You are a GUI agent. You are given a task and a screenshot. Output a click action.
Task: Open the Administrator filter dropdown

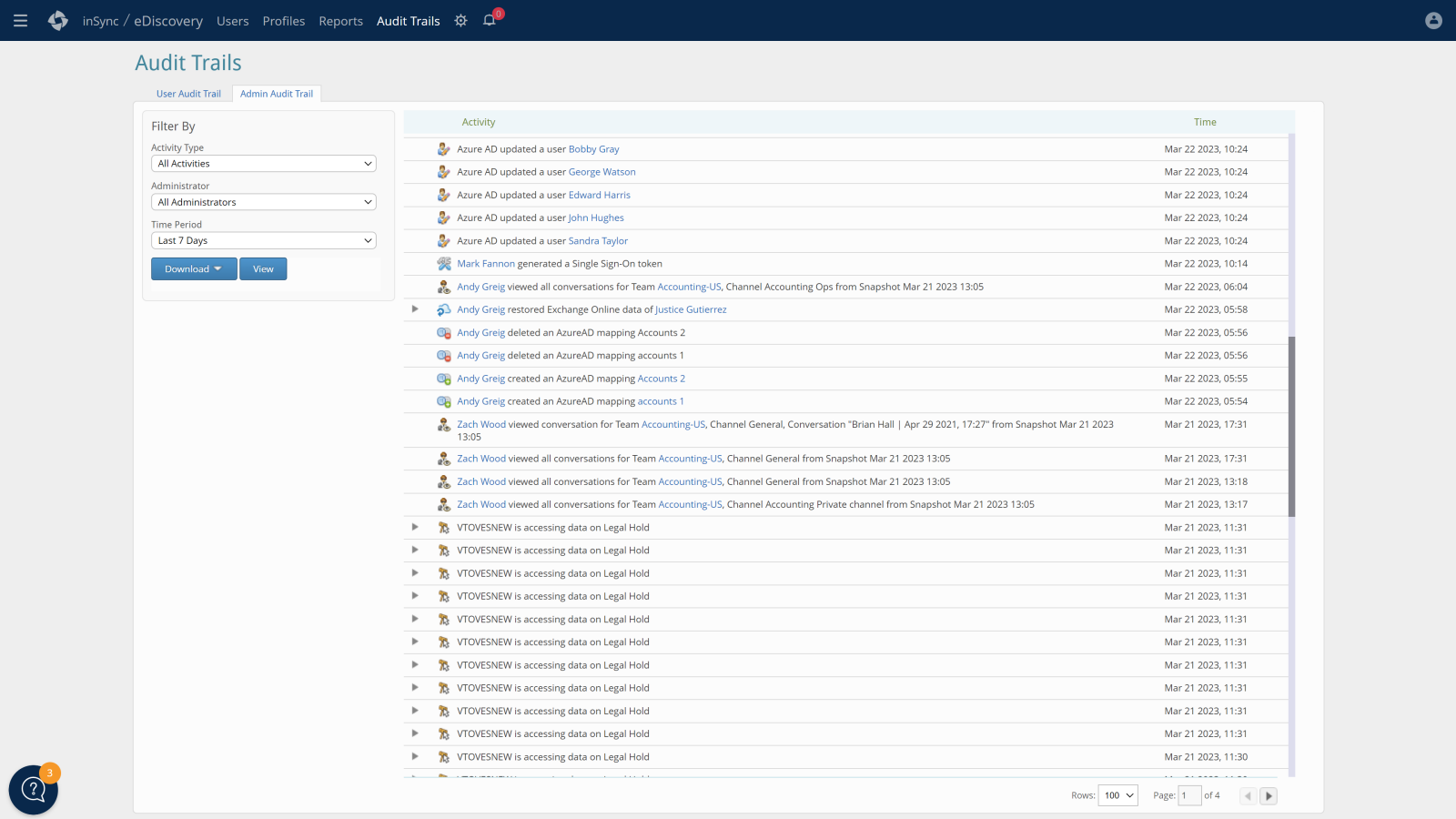coord(263,202)
